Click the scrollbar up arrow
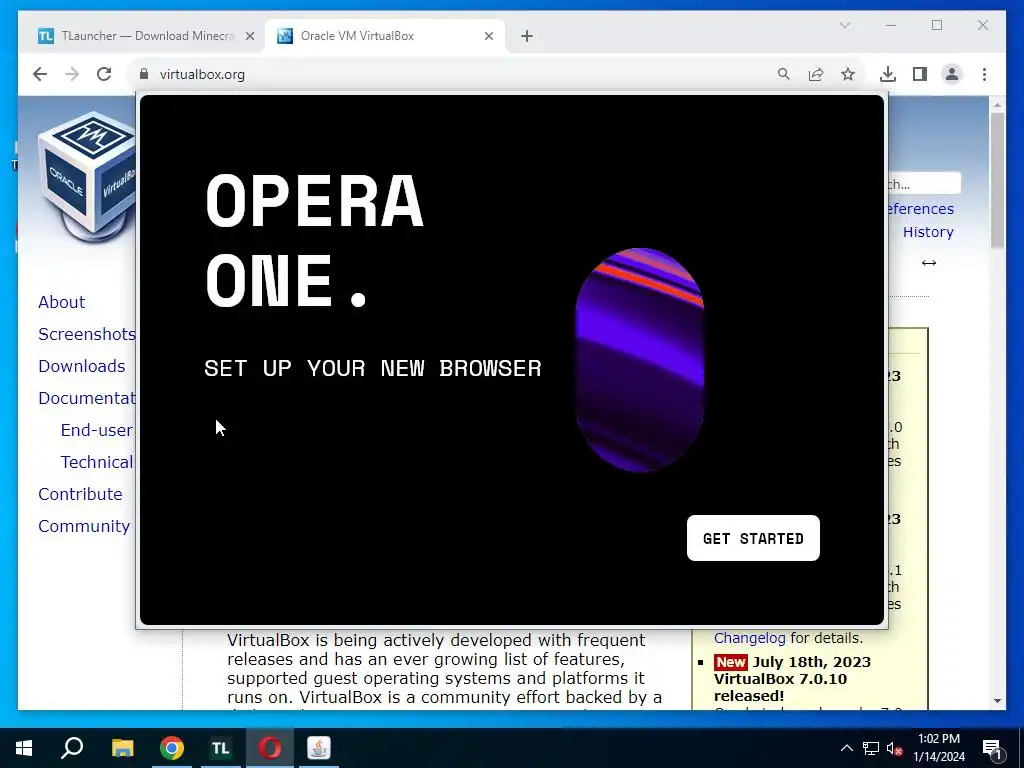 point(997,104)
